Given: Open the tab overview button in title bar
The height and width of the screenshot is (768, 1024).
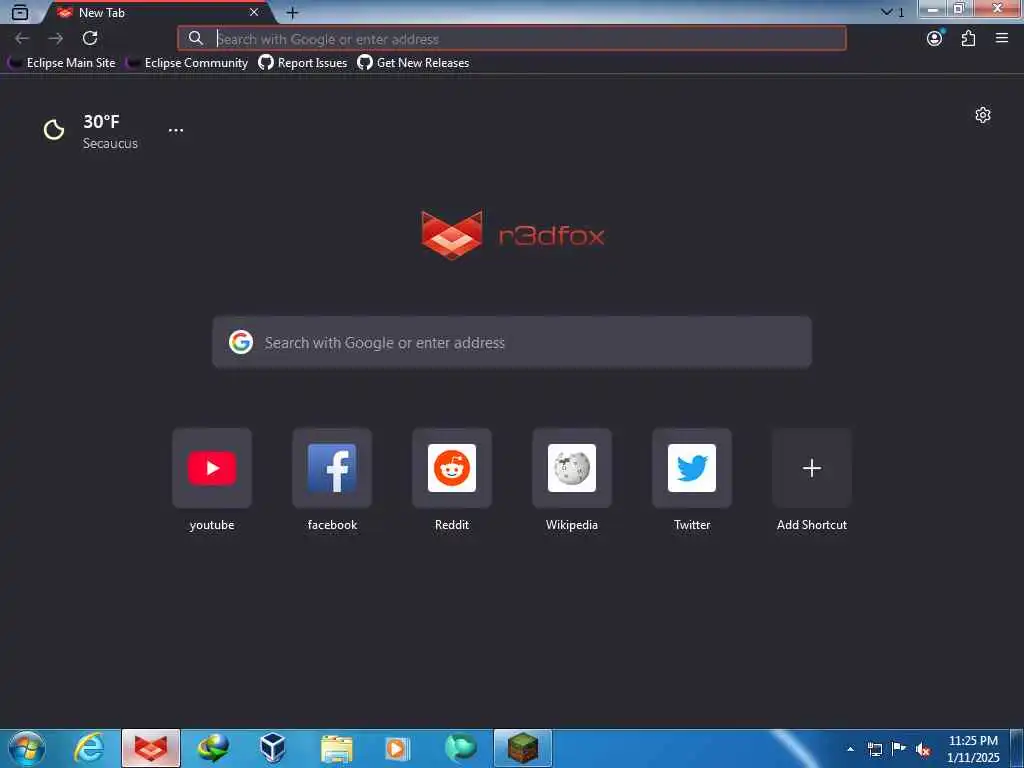Looking at the screenshot, I should [x=20, y=12].
